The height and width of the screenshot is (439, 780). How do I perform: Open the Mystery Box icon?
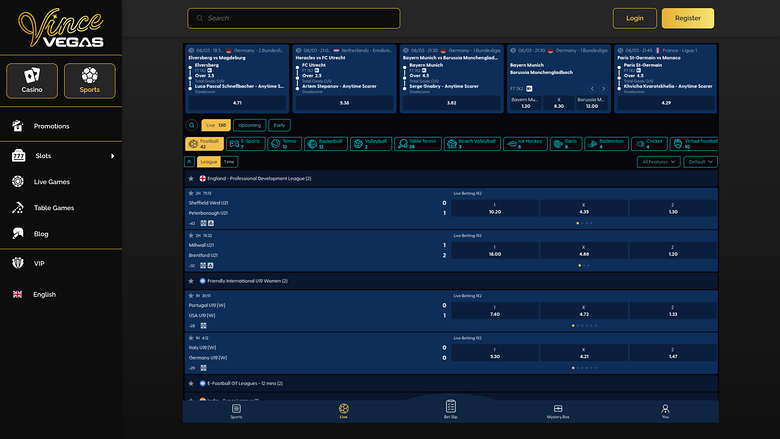click(557, 409)
